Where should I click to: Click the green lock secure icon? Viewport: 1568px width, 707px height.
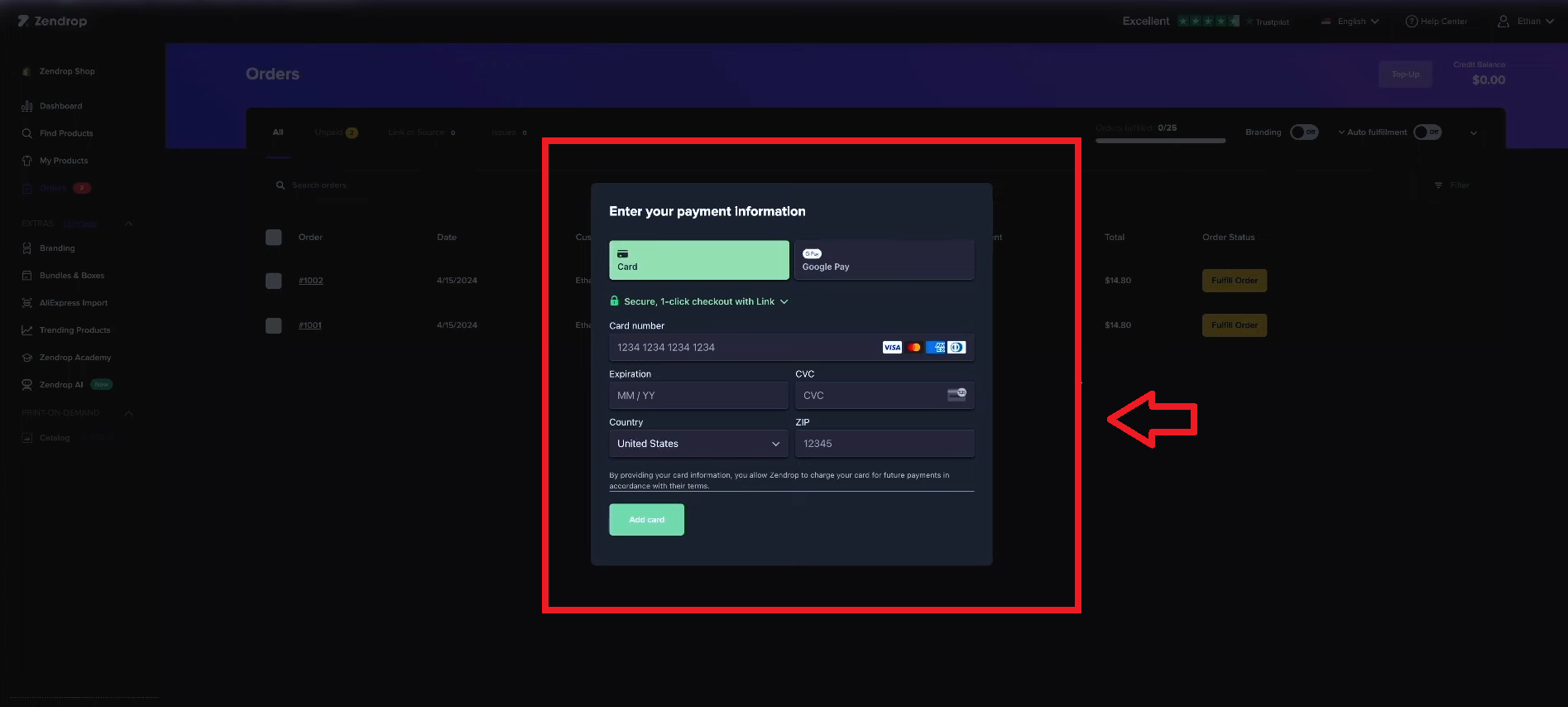point(614,301)
